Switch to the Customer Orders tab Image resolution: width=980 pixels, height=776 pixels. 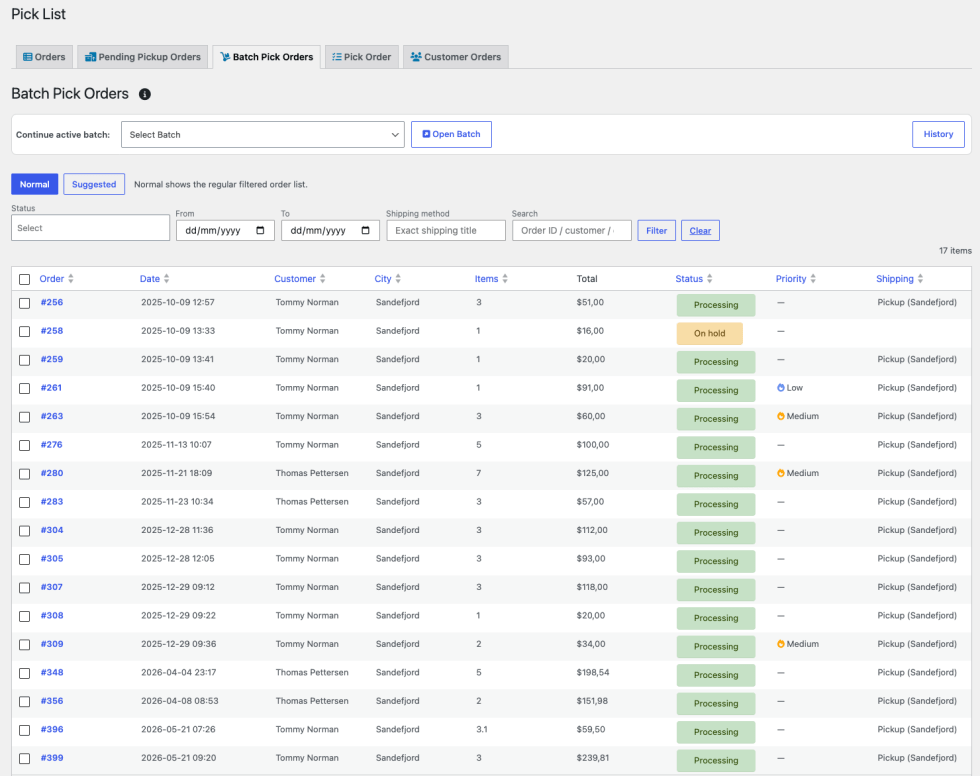tap(456, 57)
